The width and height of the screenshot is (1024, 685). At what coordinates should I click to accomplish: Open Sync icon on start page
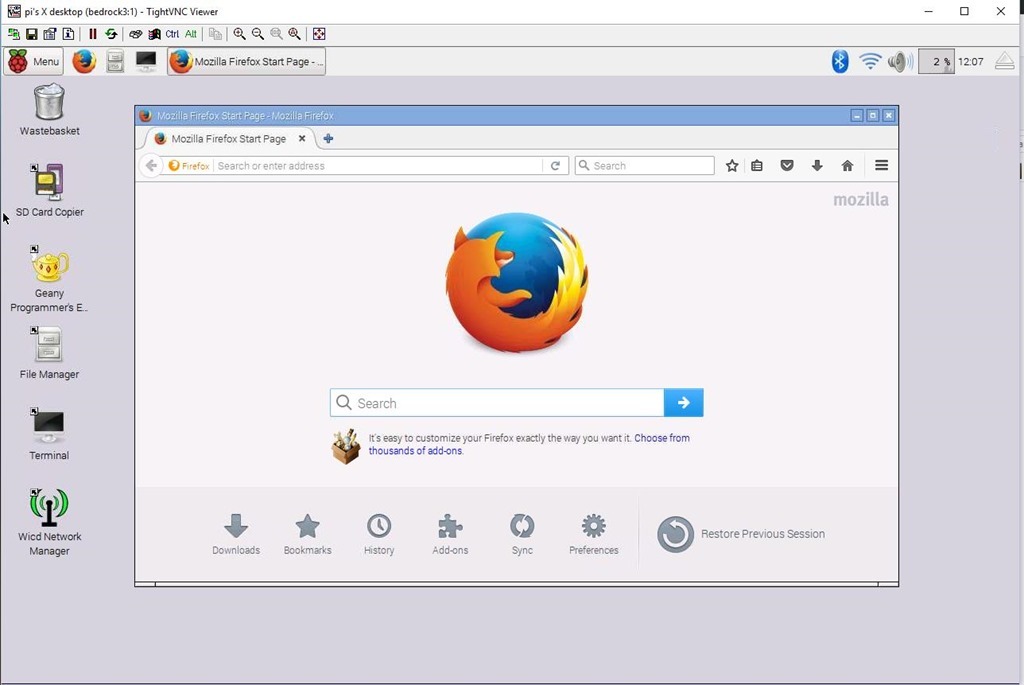pos(522,533)
